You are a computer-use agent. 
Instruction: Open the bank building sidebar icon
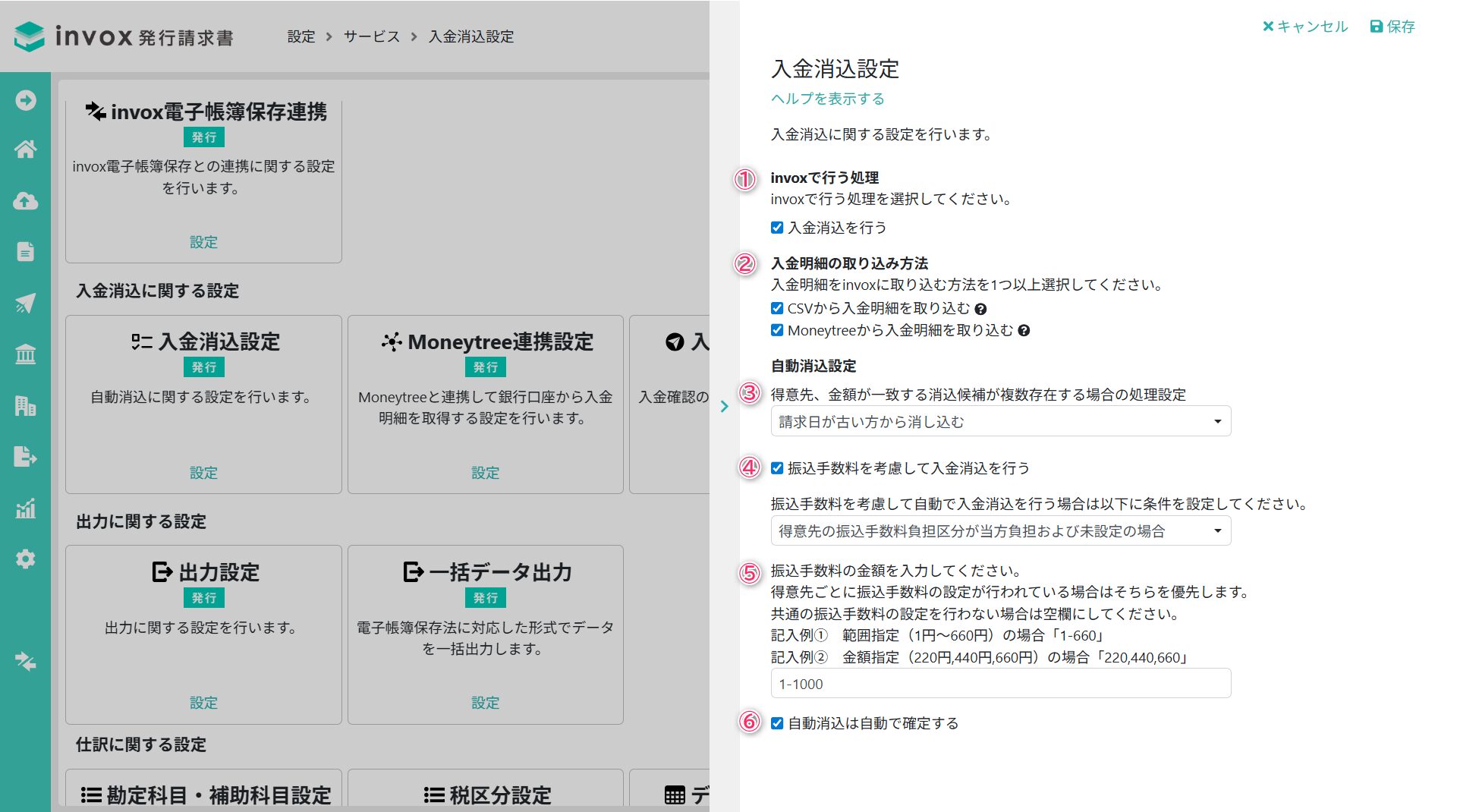pyautogui.click(x=26, y=354)
